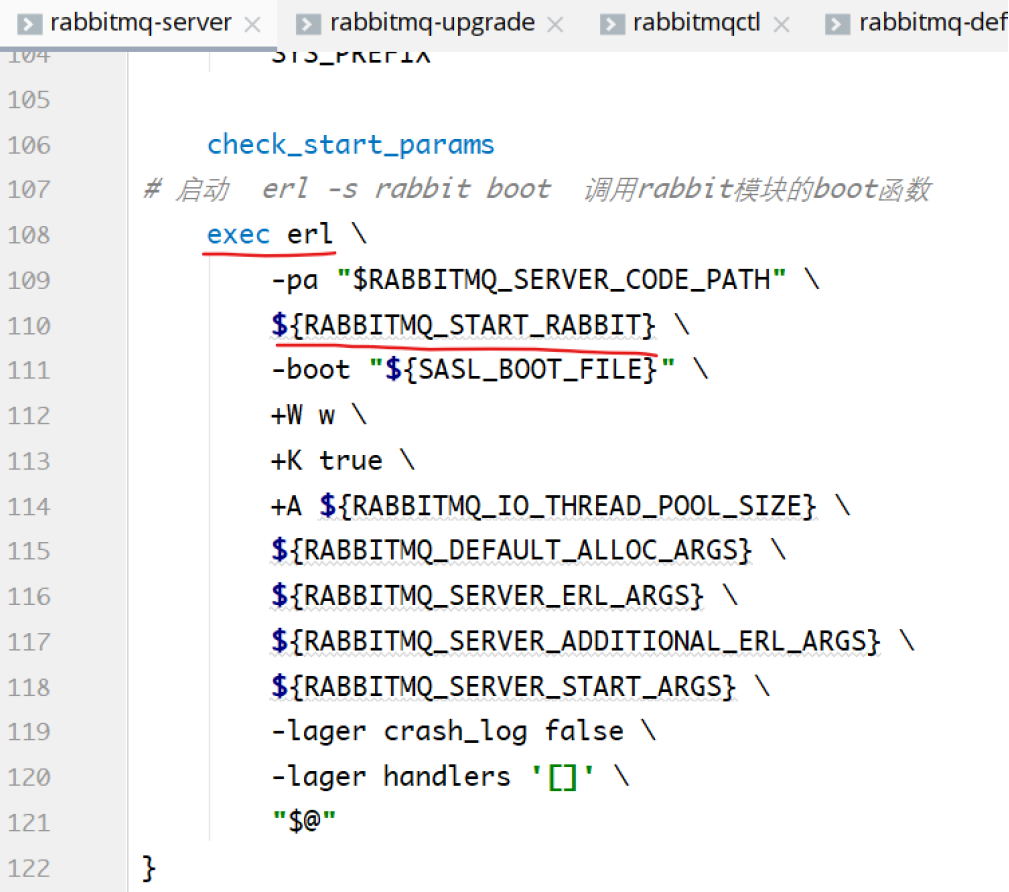Click the RABBITMQ_IO_THREAD_POOL_SIZE variable
The height and width of the screenshot is (892, 1009).
pos(584,506)
